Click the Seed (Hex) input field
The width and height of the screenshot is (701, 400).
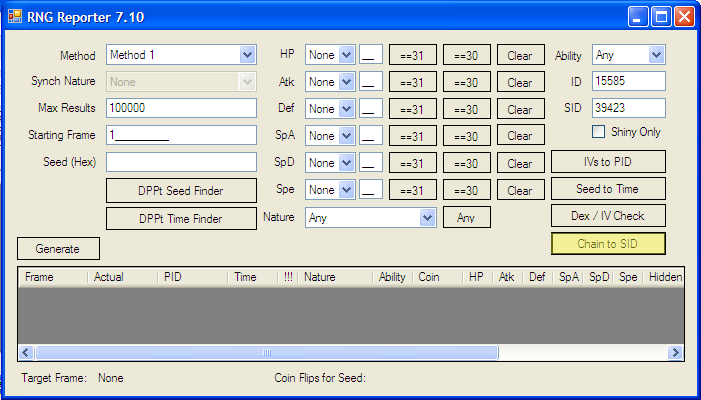(x=181, y=162)
